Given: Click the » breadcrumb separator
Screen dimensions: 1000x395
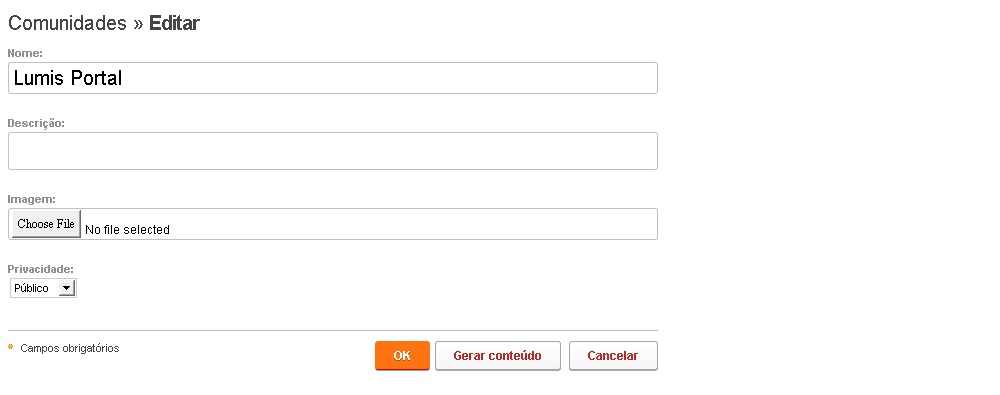Looking at the screenshot, I should point(138,24).
